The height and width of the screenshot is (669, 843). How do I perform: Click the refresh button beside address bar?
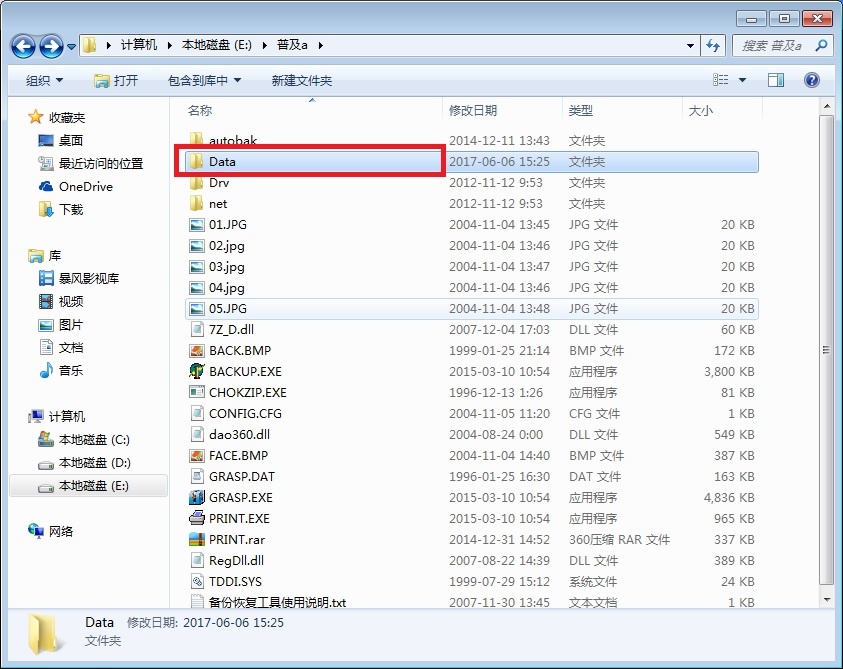click(713, 46)
